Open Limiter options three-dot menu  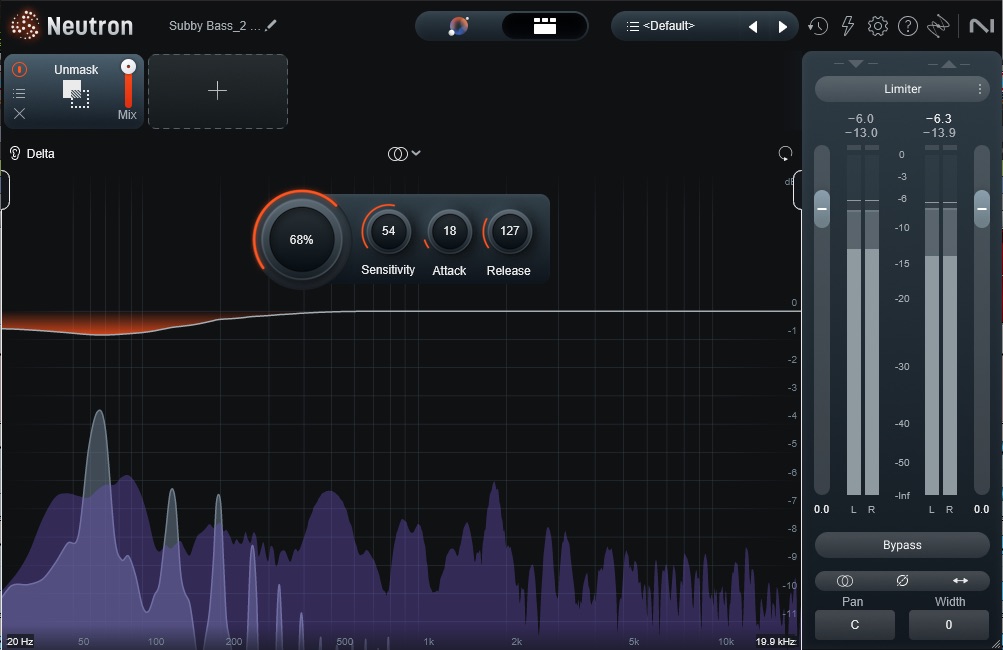pyautogui.click(x=980, y=89)
